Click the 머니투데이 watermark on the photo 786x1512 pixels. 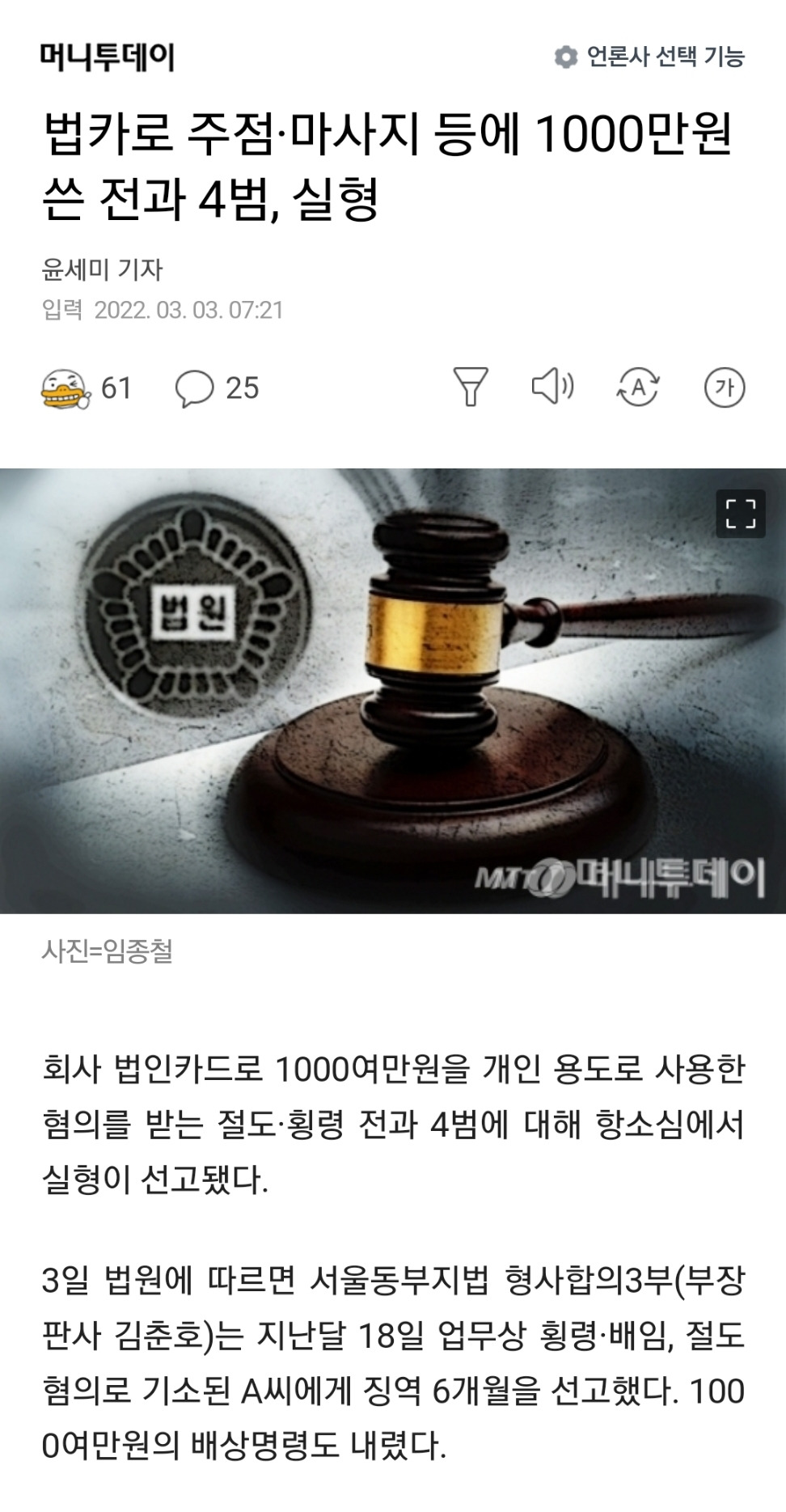[x=619, y=878]
